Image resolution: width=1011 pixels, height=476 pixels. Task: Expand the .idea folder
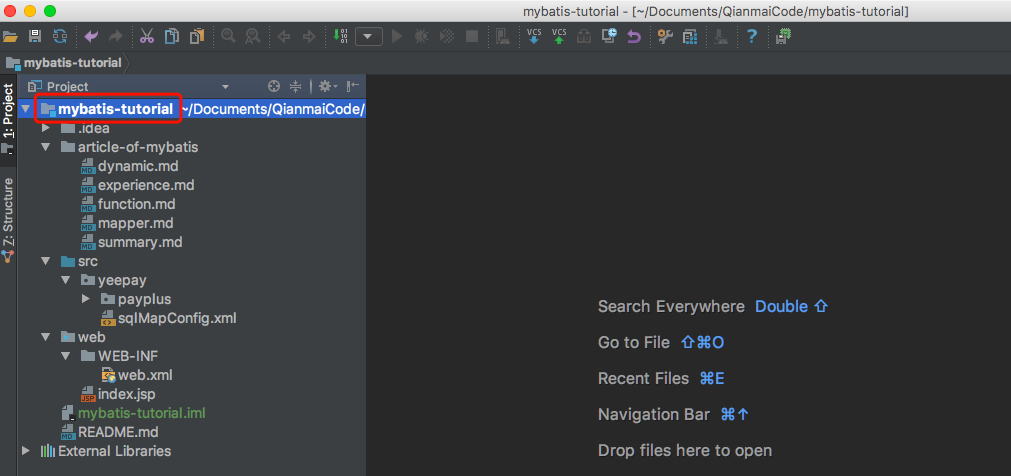(x=45, y=128)
